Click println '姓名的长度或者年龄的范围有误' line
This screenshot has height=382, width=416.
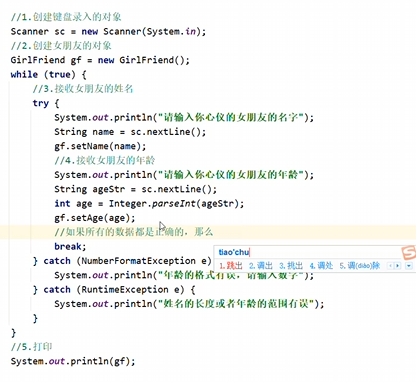tap(189, 304)
